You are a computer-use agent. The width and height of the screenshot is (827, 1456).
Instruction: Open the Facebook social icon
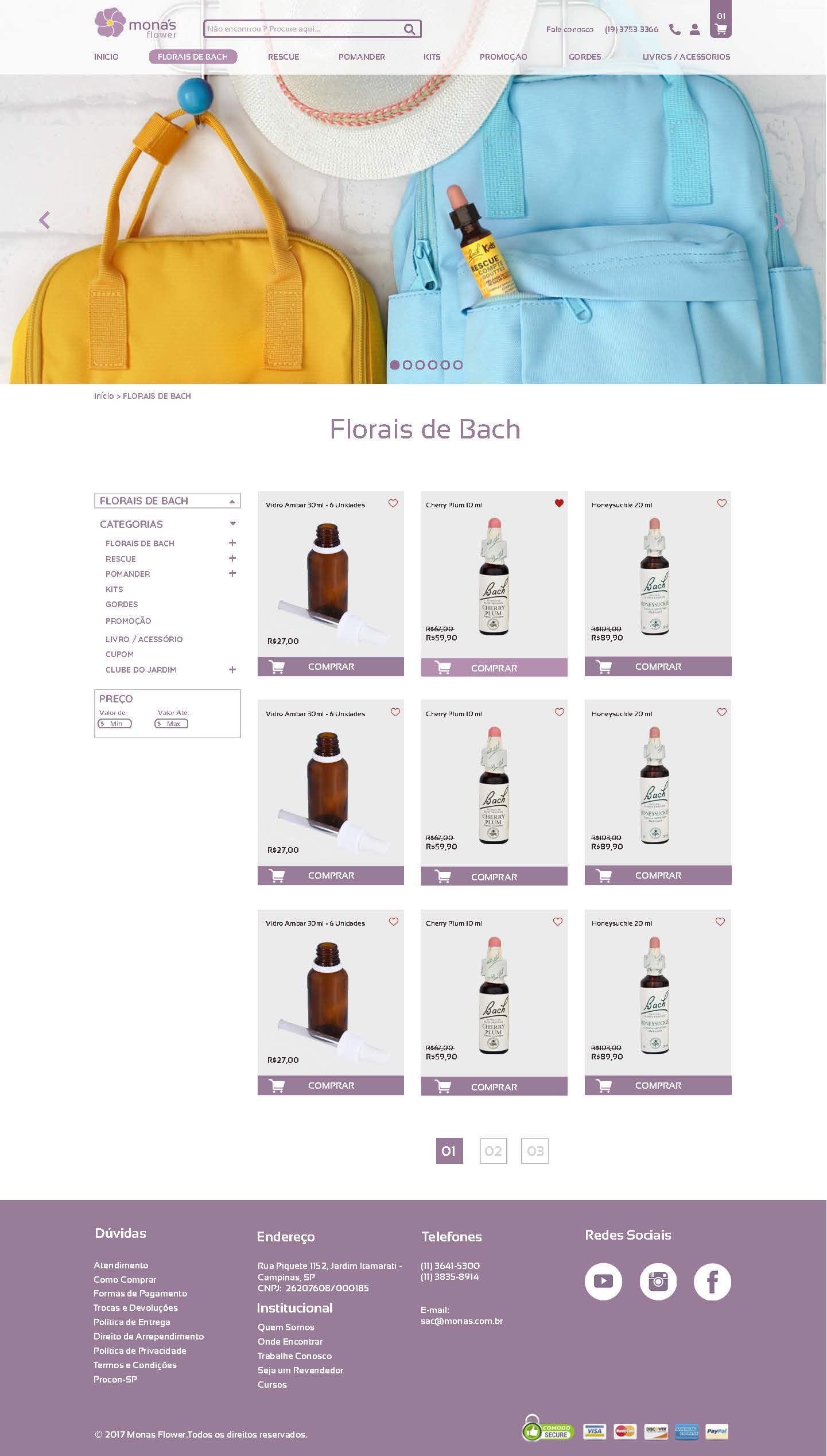tap(712, 1281)
